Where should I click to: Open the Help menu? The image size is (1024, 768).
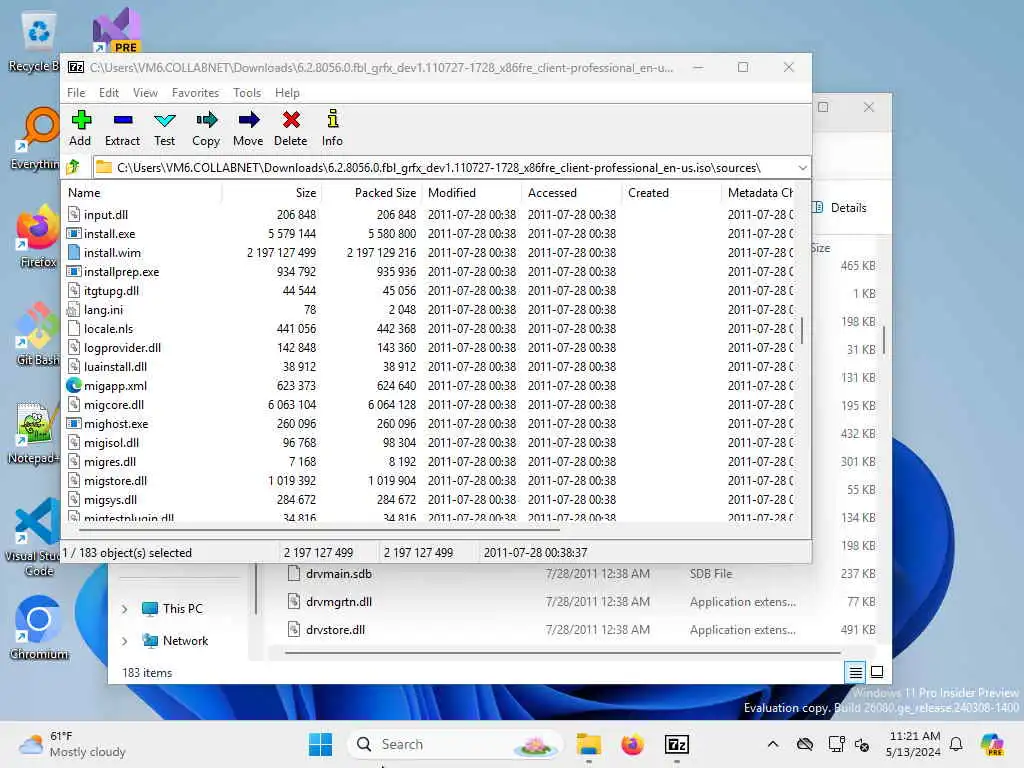tap(287, 93)
